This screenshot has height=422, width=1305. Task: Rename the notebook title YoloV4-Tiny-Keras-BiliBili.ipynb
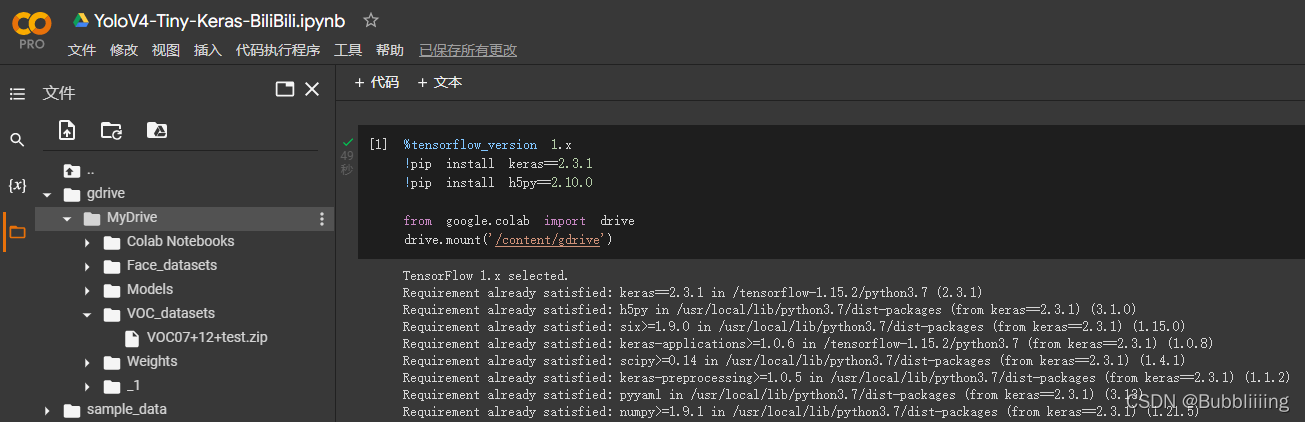coord(220,20)
